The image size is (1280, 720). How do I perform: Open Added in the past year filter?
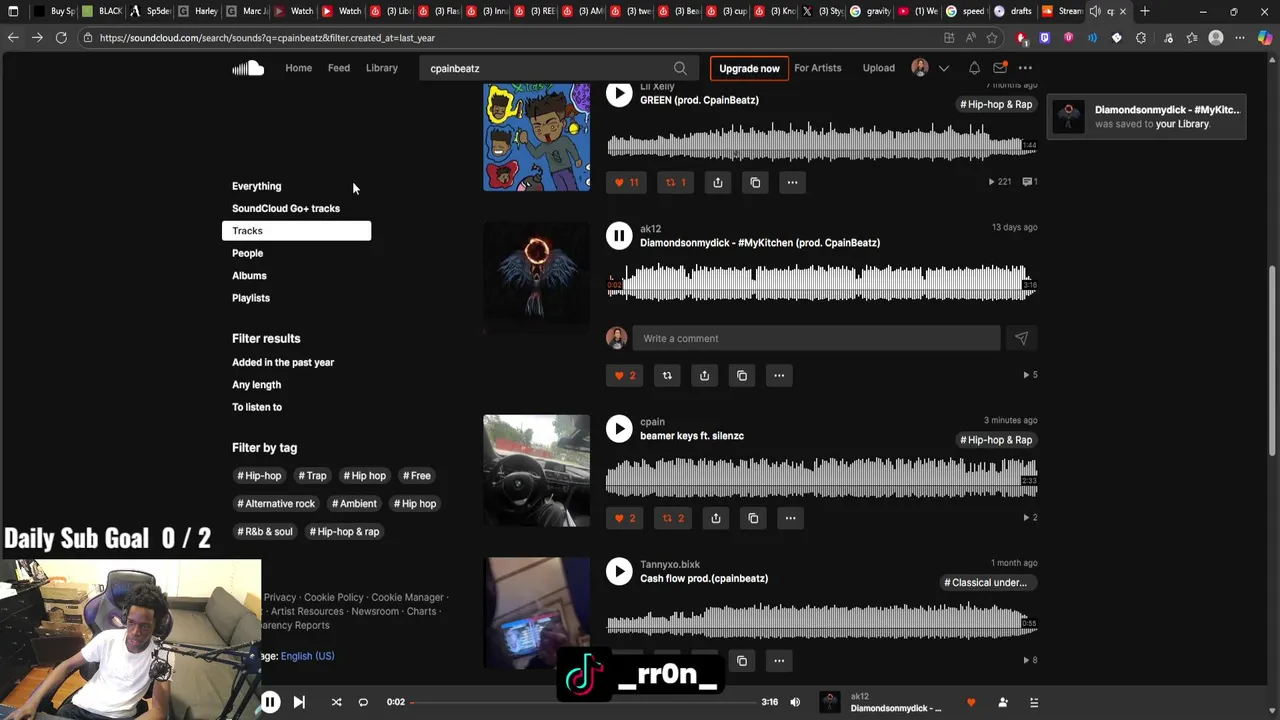(283, 362)
